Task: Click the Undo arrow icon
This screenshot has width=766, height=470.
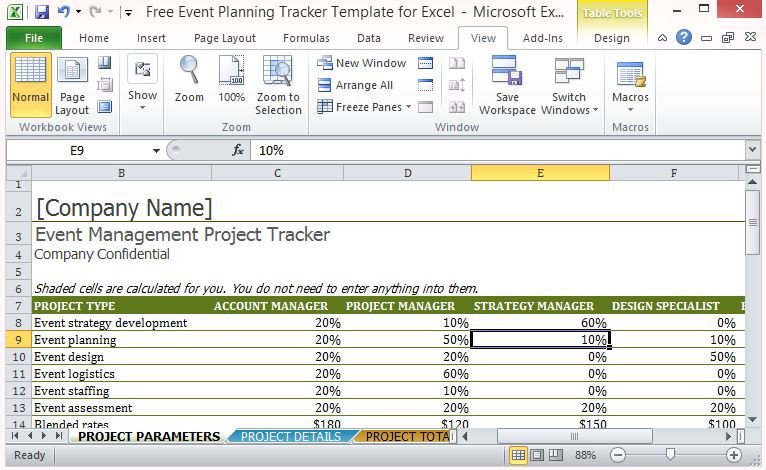Action: [64, 11]
